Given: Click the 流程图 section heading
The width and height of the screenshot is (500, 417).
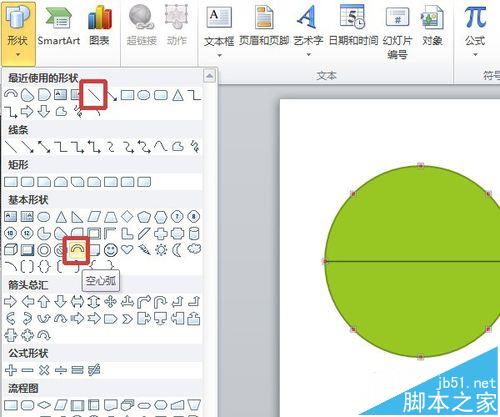Looking at the screenshot, I should 23,388.
